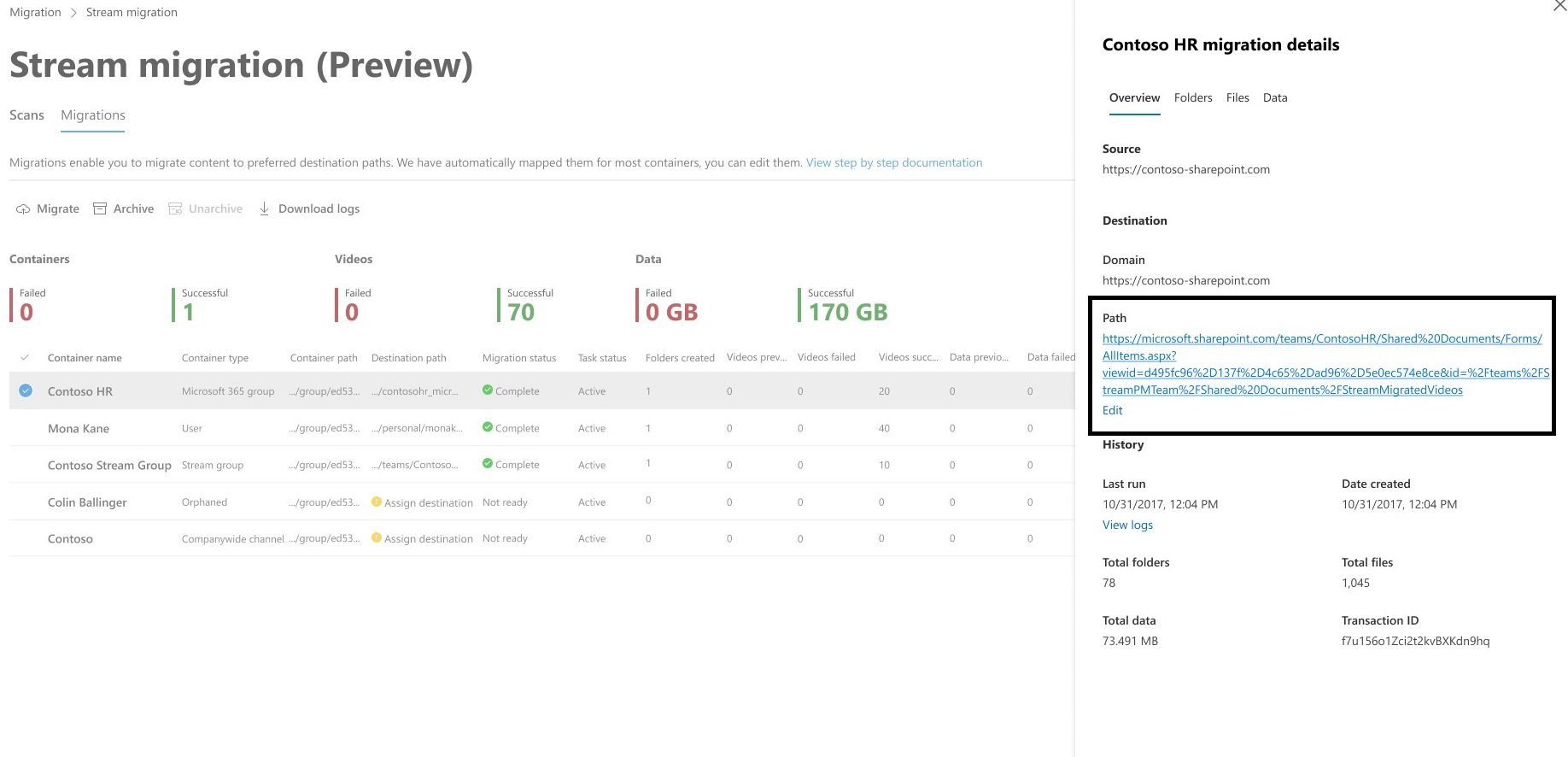Close the migration details panel
Viewport: 1568px width, 757px height.
tap(1559, 6)
